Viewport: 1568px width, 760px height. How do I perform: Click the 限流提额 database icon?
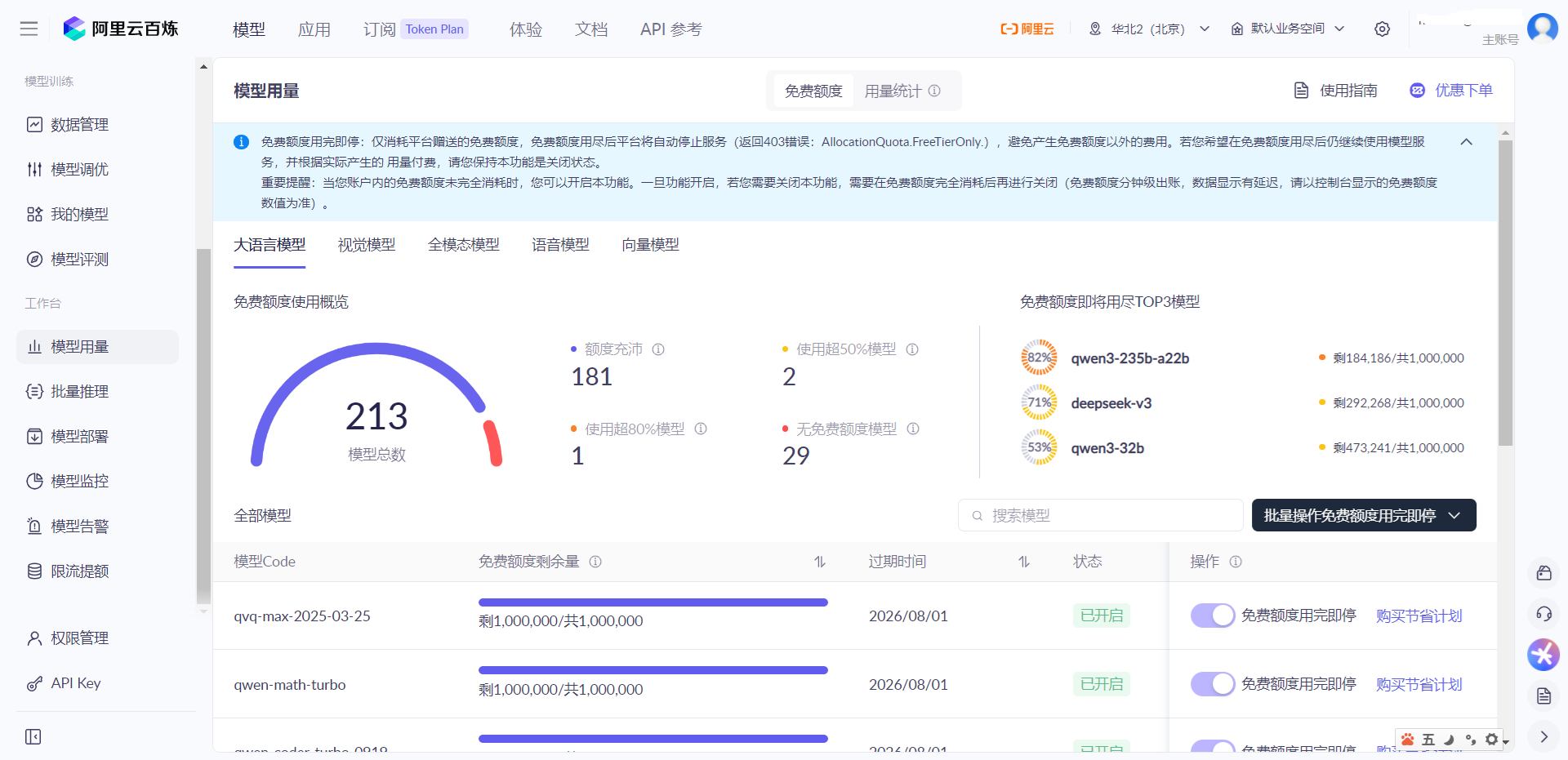pyautogui.click(x=34, y=571)
